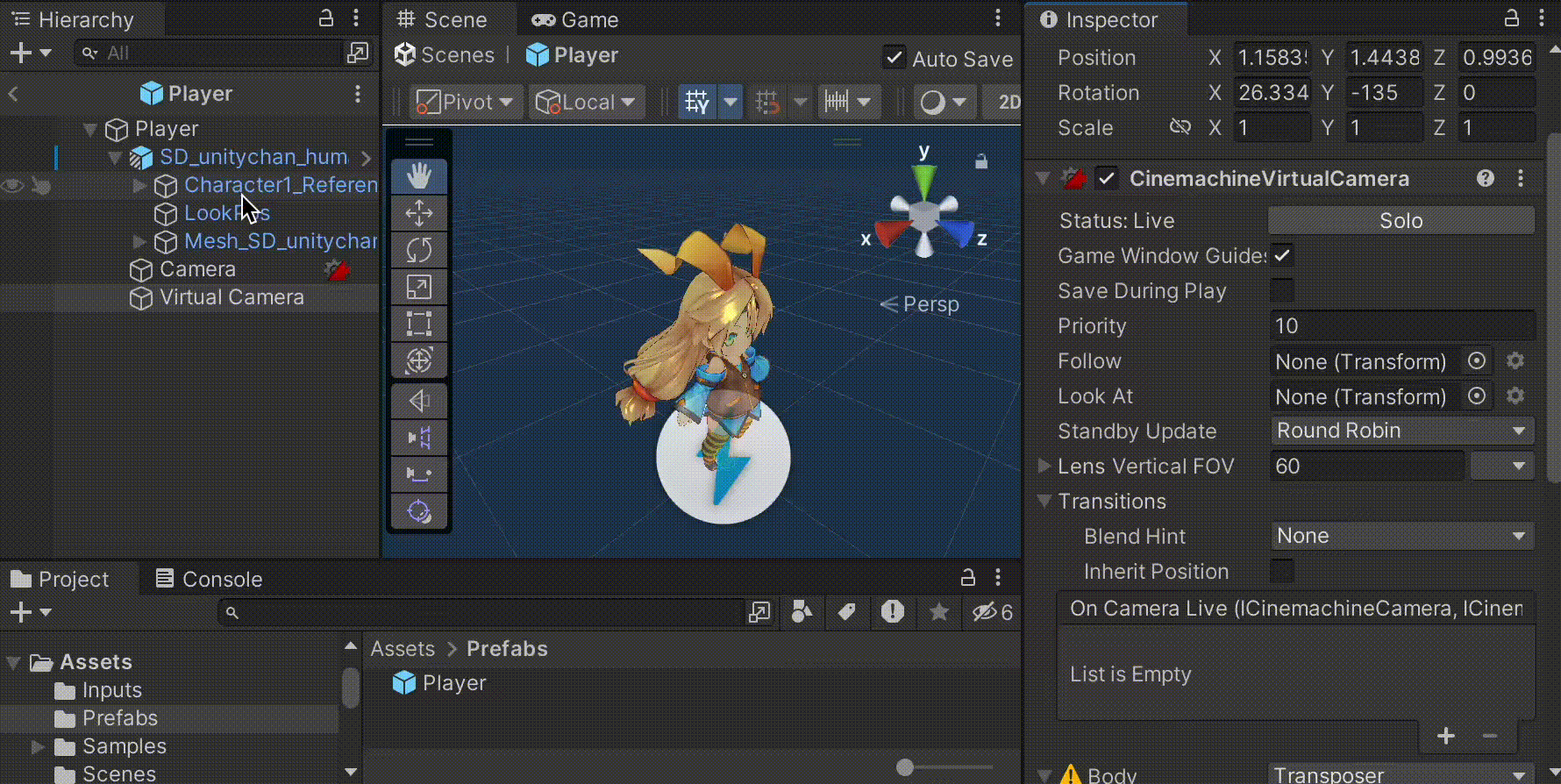Viewport: 1561px width, 784px height.
Task: Expand Lens Vertical FOV foldout
Action: tap(1044, 466)
